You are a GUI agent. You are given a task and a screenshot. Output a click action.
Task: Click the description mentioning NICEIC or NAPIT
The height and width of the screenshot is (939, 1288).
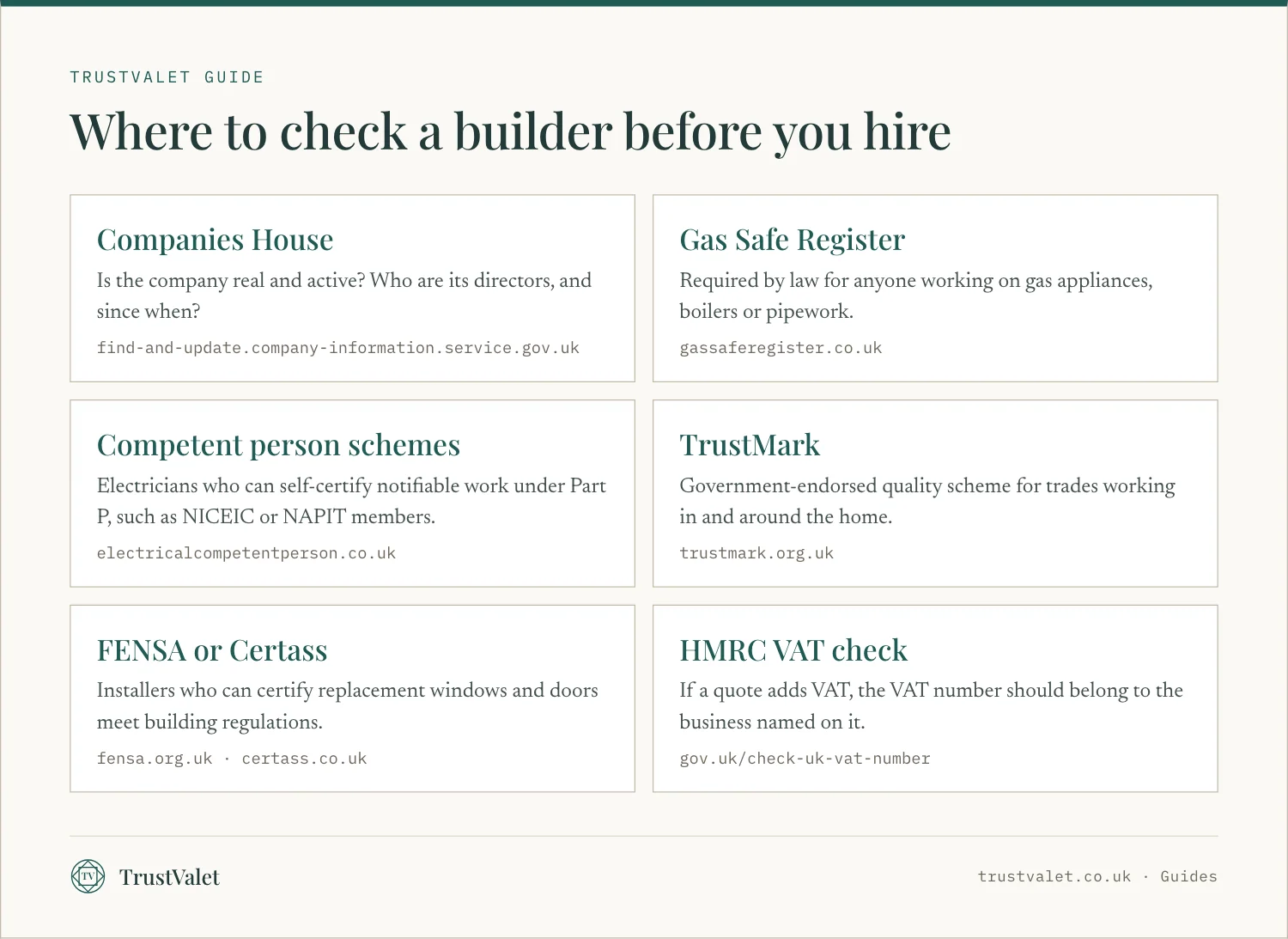tap(351, 501)
